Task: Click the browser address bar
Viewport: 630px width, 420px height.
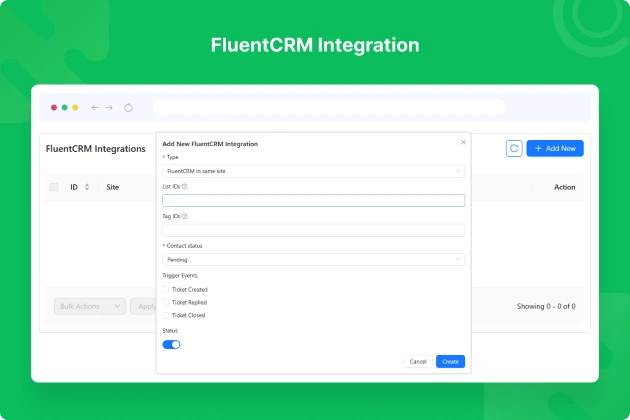Action: (x=329, y=107)
